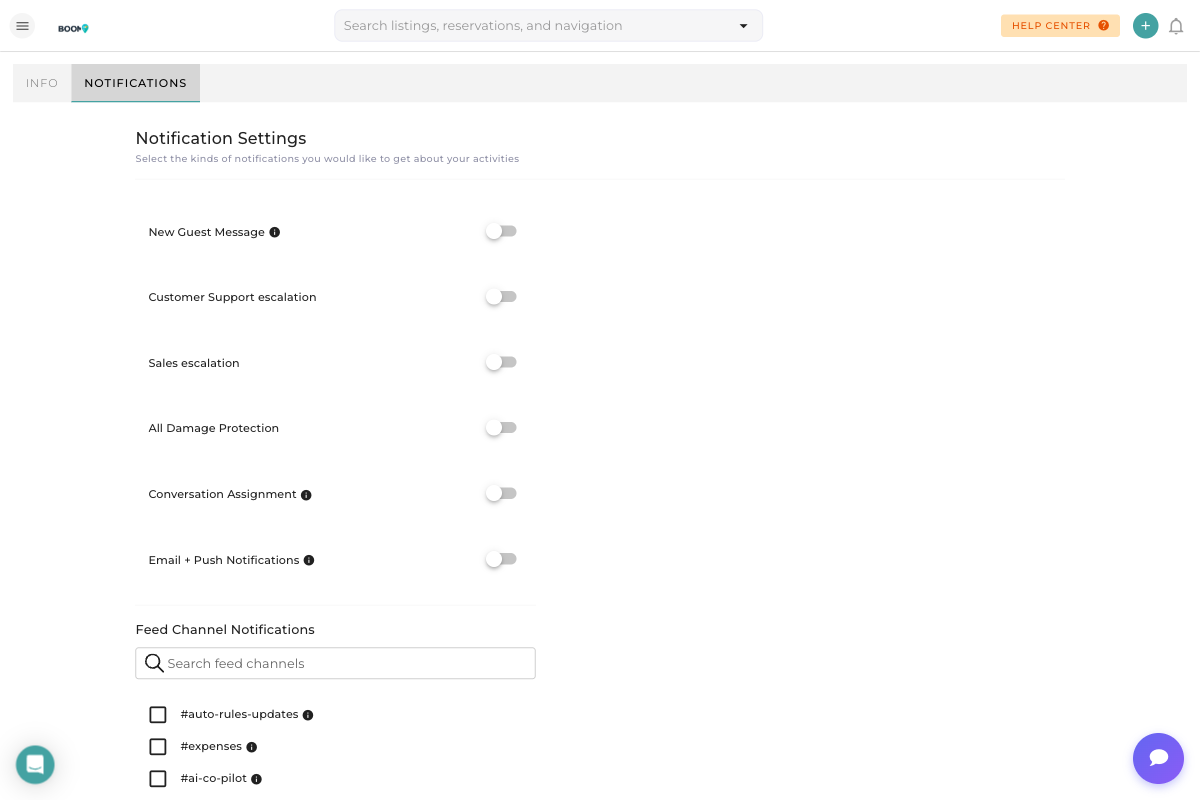Screen dimensions: 1200x800
Task: Click the BOOM logo
Action: pyautogui.click(x=73, y=29)
